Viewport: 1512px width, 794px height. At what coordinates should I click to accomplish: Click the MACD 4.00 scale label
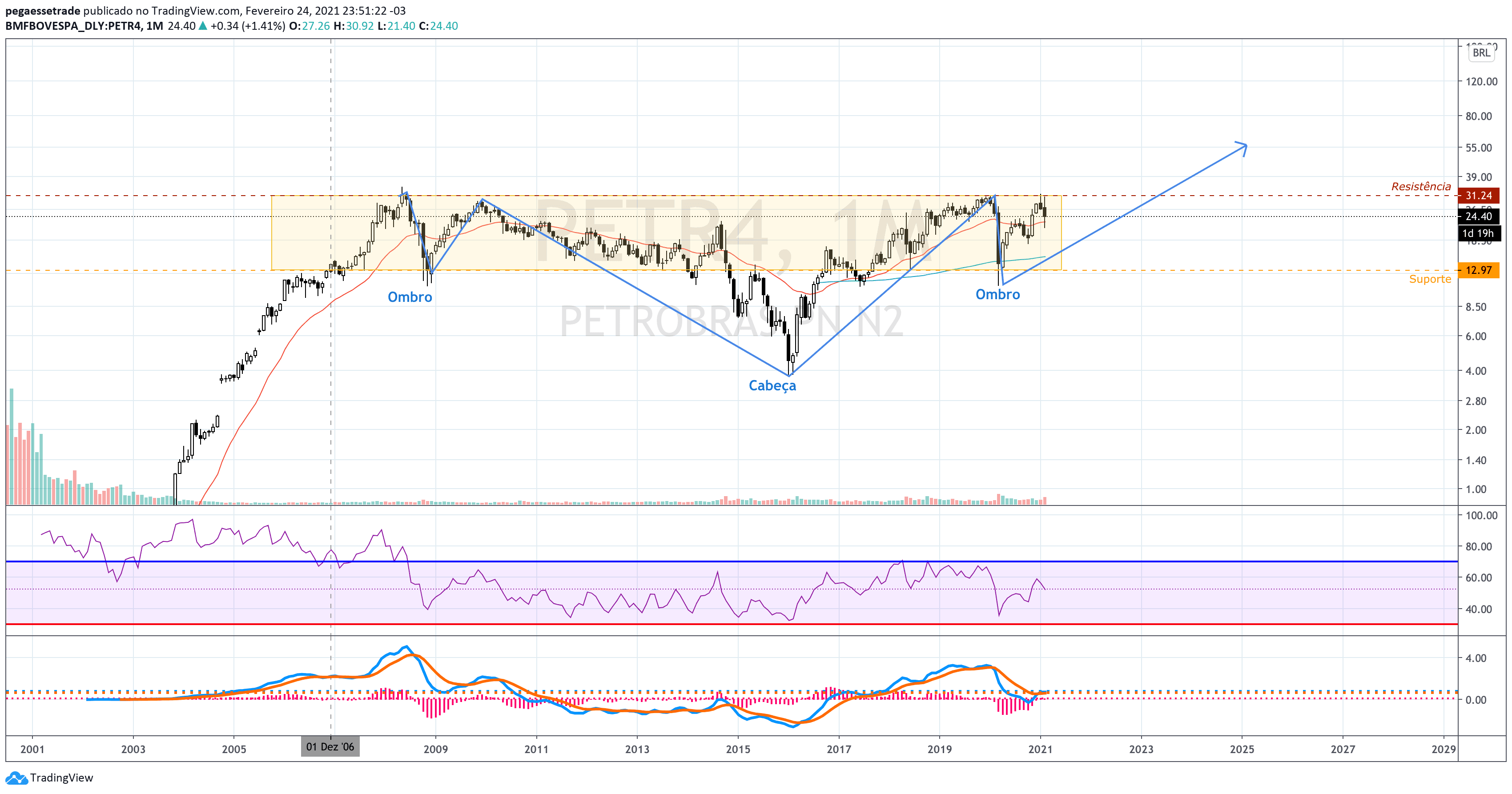coord(1476,658)
